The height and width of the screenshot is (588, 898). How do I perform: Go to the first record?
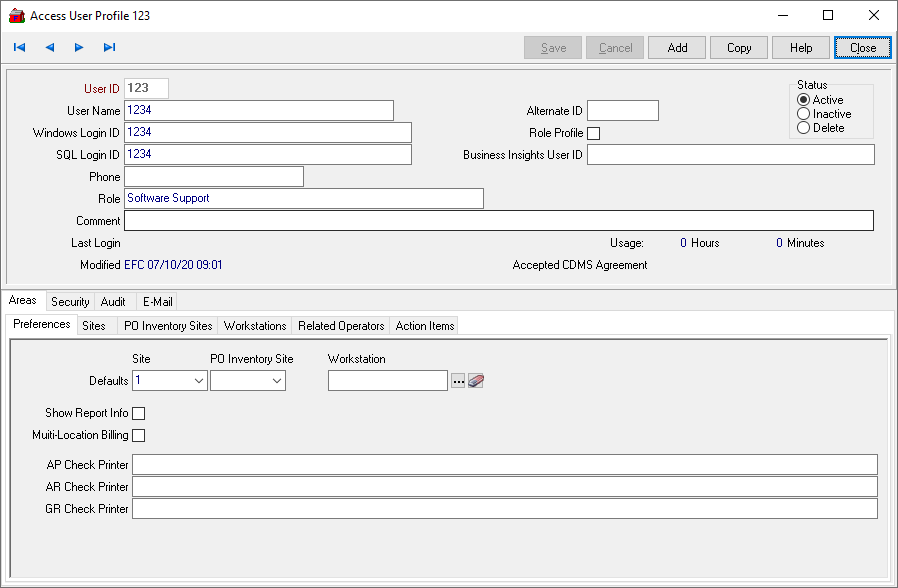pos(19,47)
